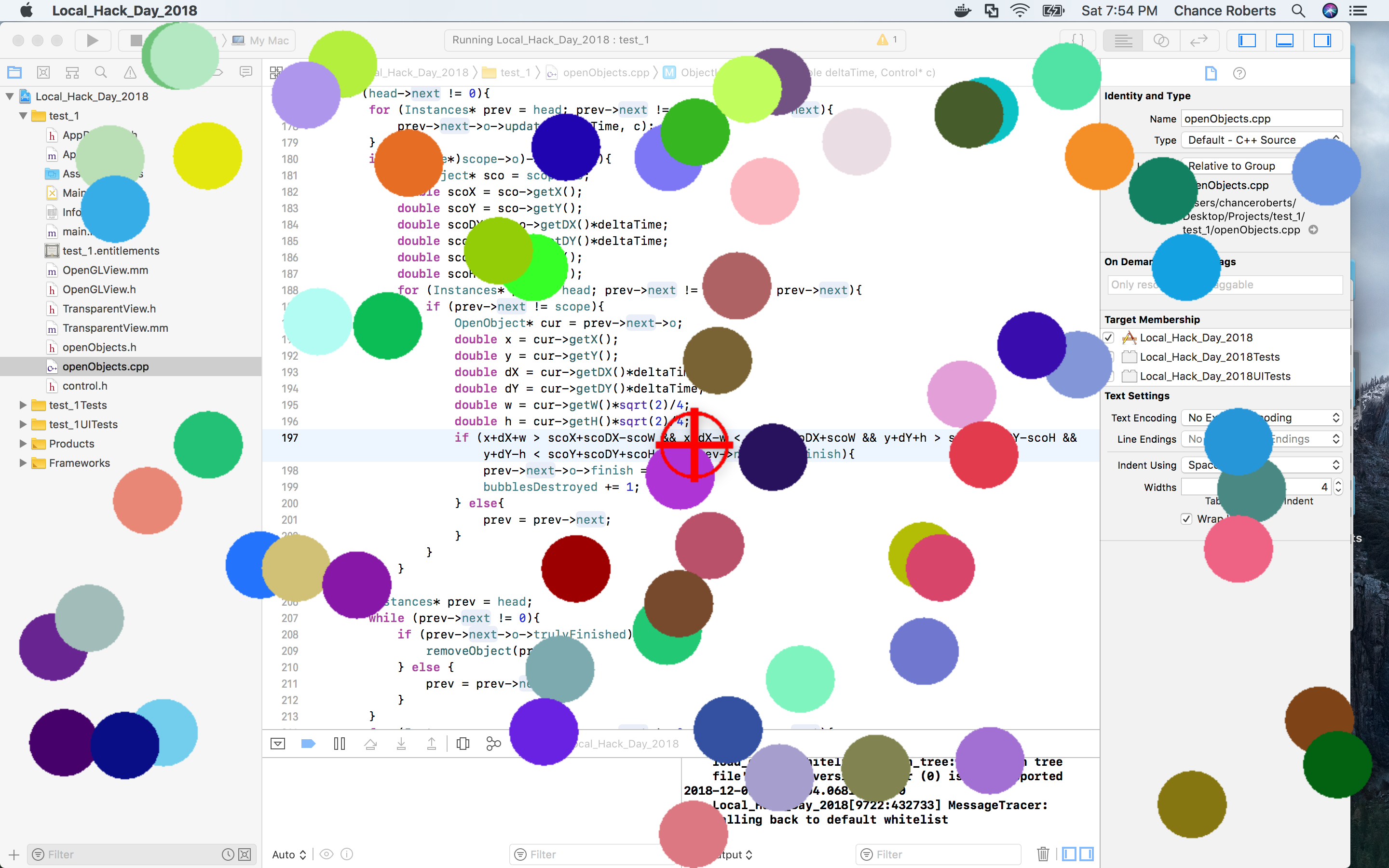Click the Name field openObjects.cpp
The width and height of the screenshot is (1389, 868).
pos(1262,119)
